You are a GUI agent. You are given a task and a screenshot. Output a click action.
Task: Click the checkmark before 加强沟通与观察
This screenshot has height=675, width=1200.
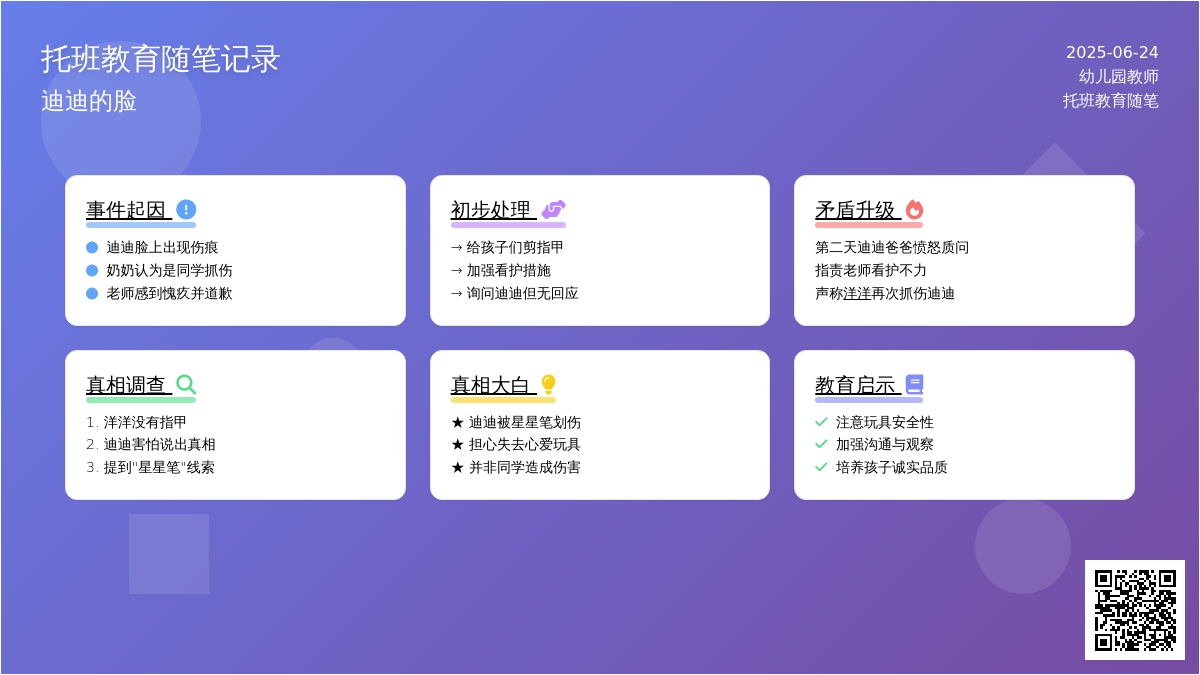point(821,444)
